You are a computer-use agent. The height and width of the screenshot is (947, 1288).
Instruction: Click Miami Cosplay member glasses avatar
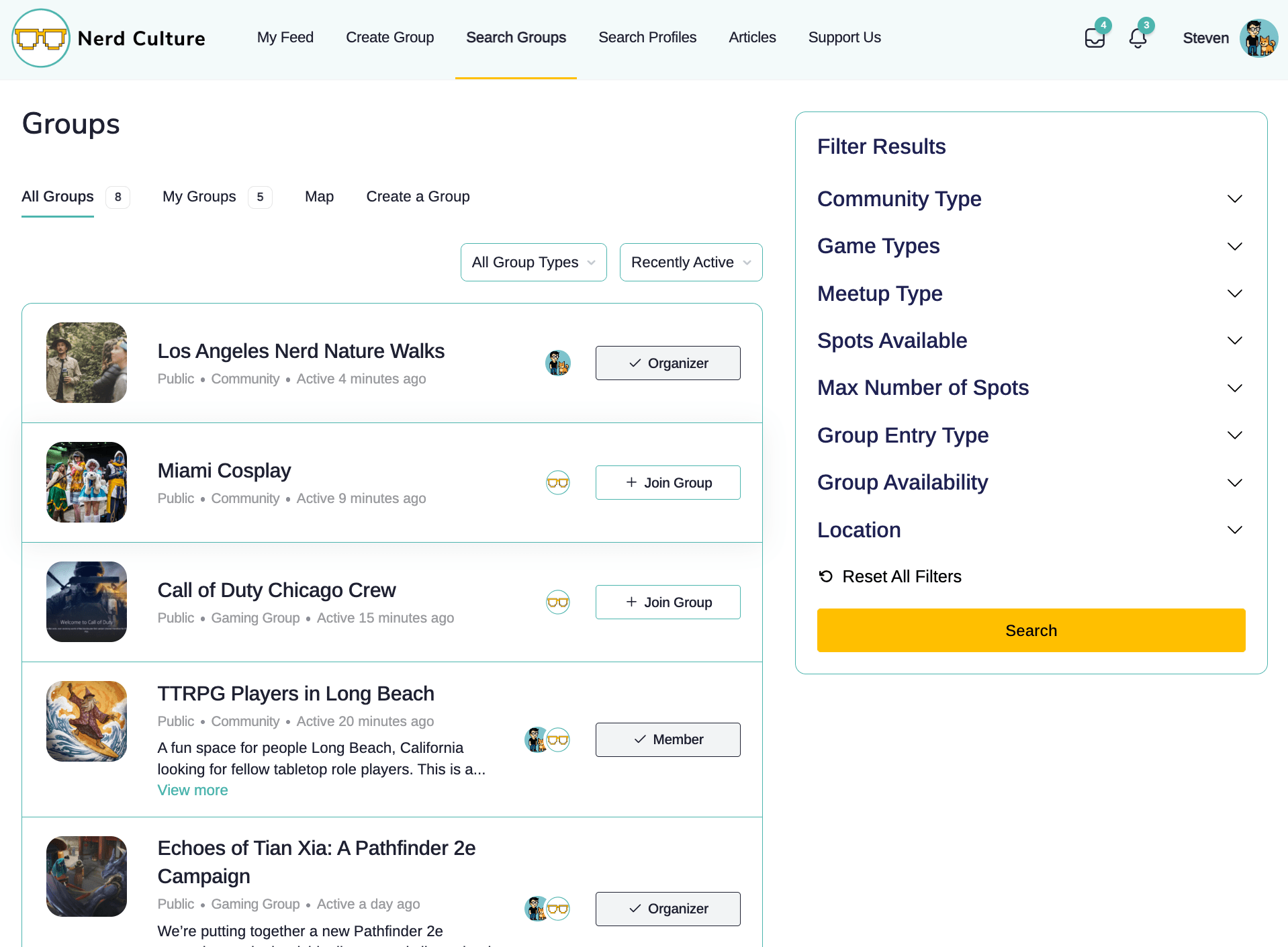557,482
